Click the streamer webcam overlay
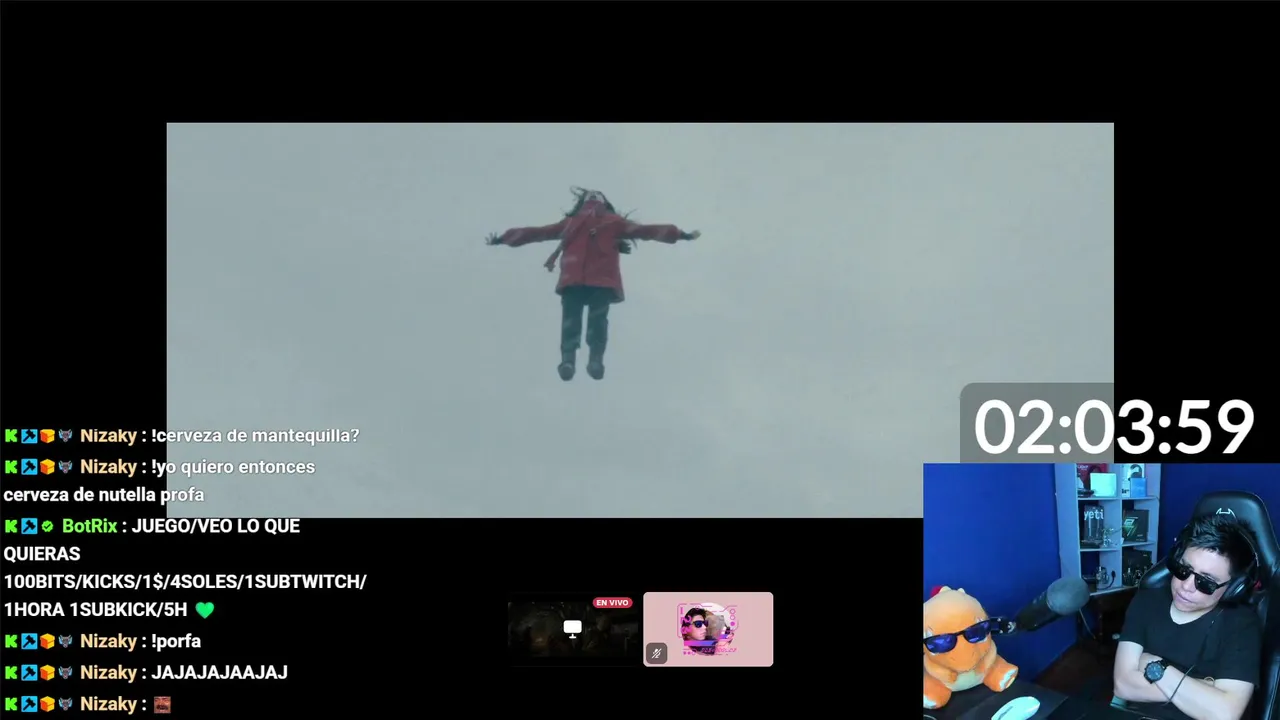 (x=1101, y=591)
